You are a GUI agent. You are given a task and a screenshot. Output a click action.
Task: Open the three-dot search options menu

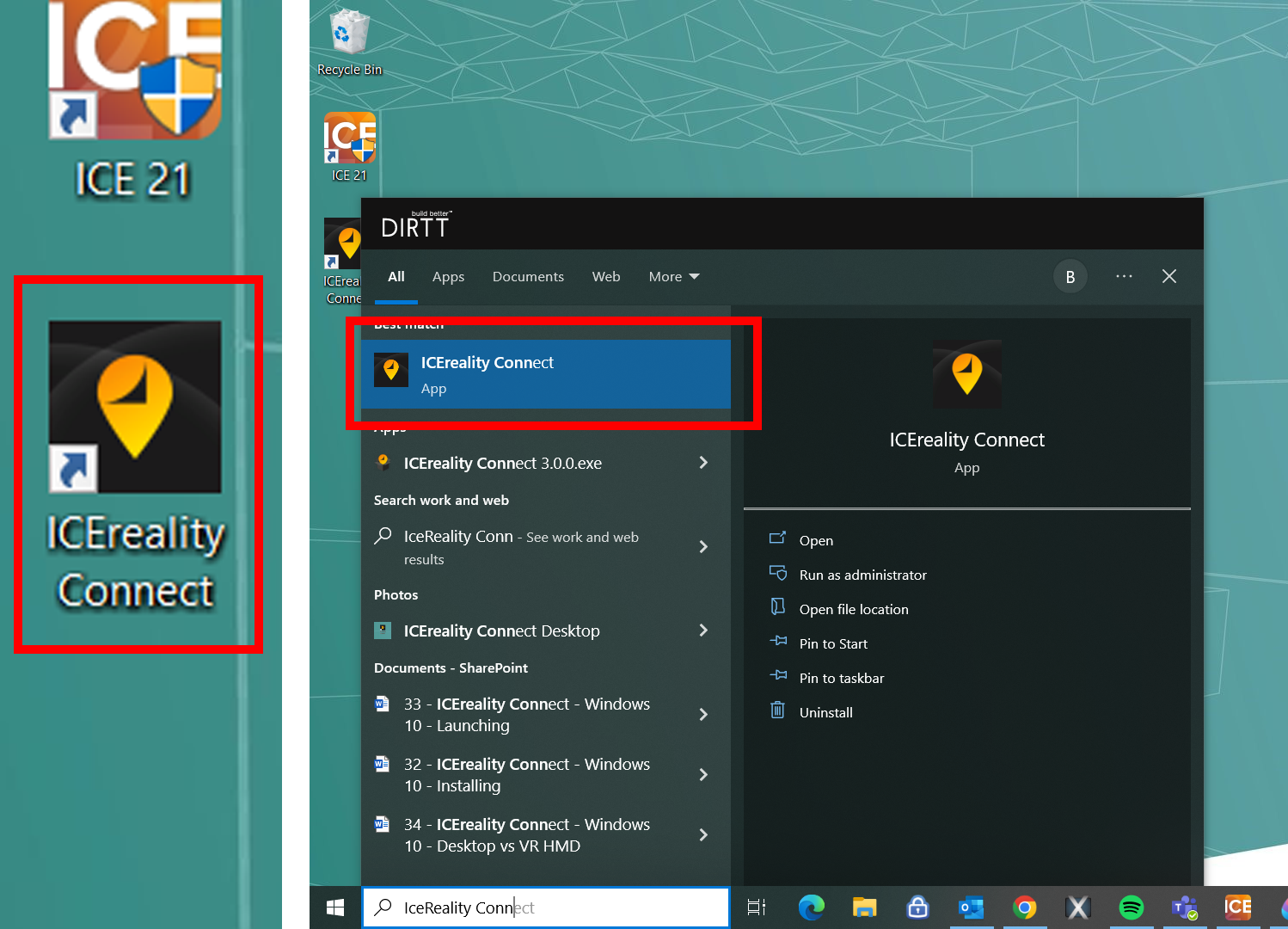[x=1124, y=276]
